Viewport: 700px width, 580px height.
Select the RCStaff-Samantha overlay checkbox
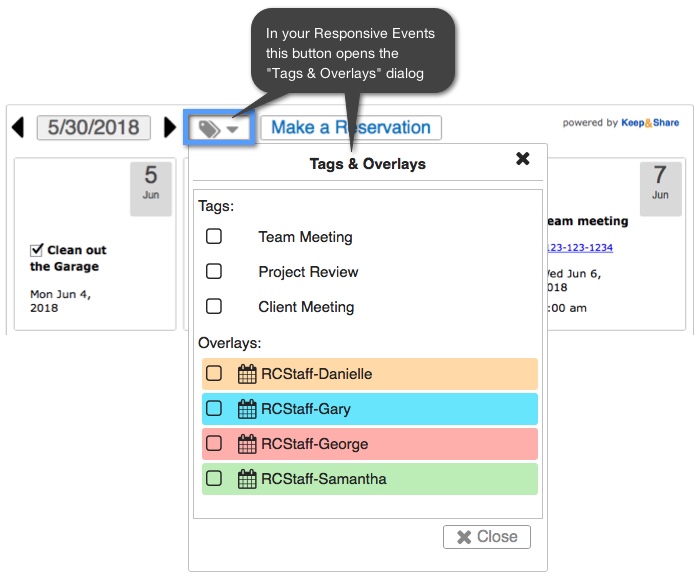[214, 478]
